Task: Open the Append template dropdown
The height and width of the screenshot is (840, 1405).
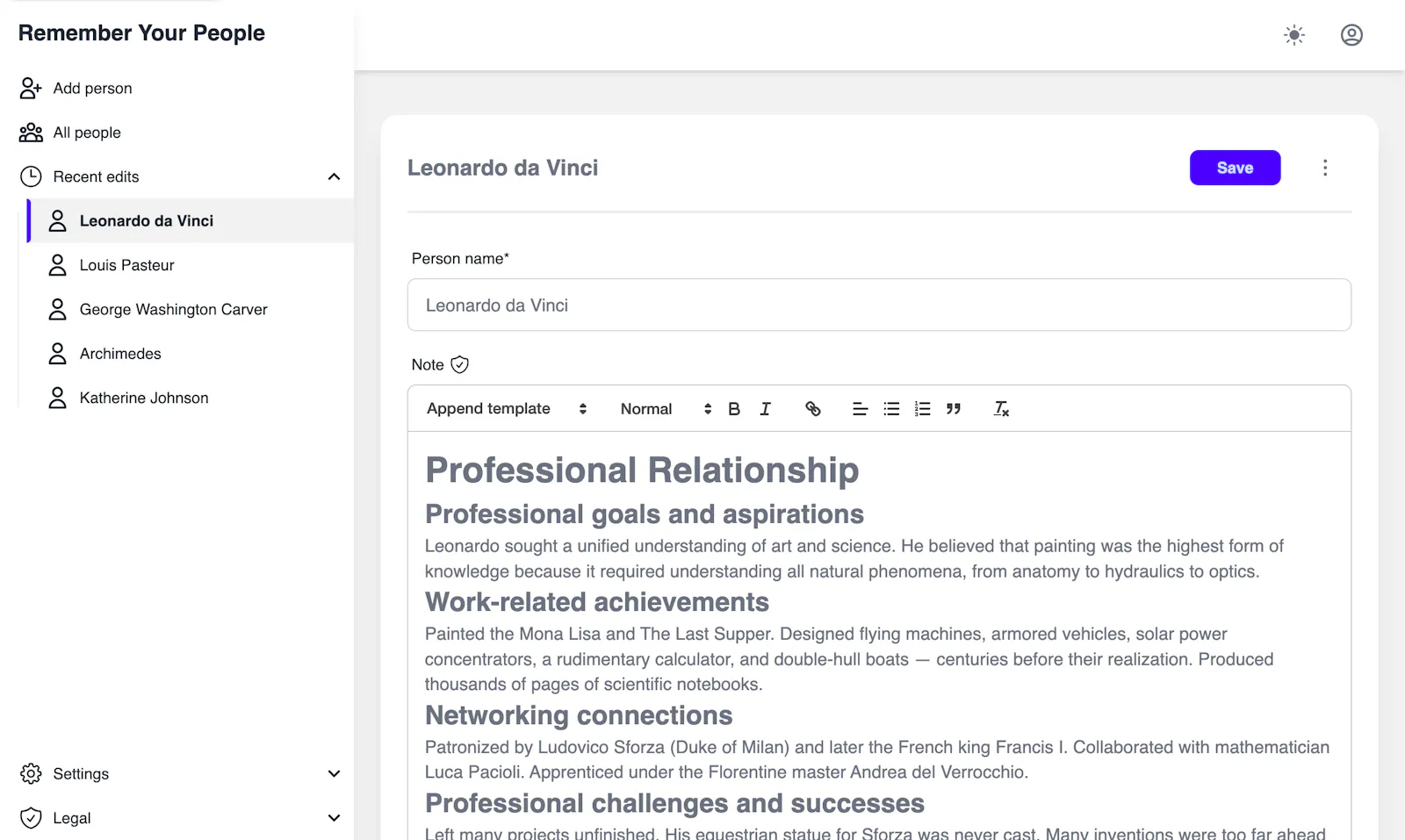Action: (x=507, y=409)
